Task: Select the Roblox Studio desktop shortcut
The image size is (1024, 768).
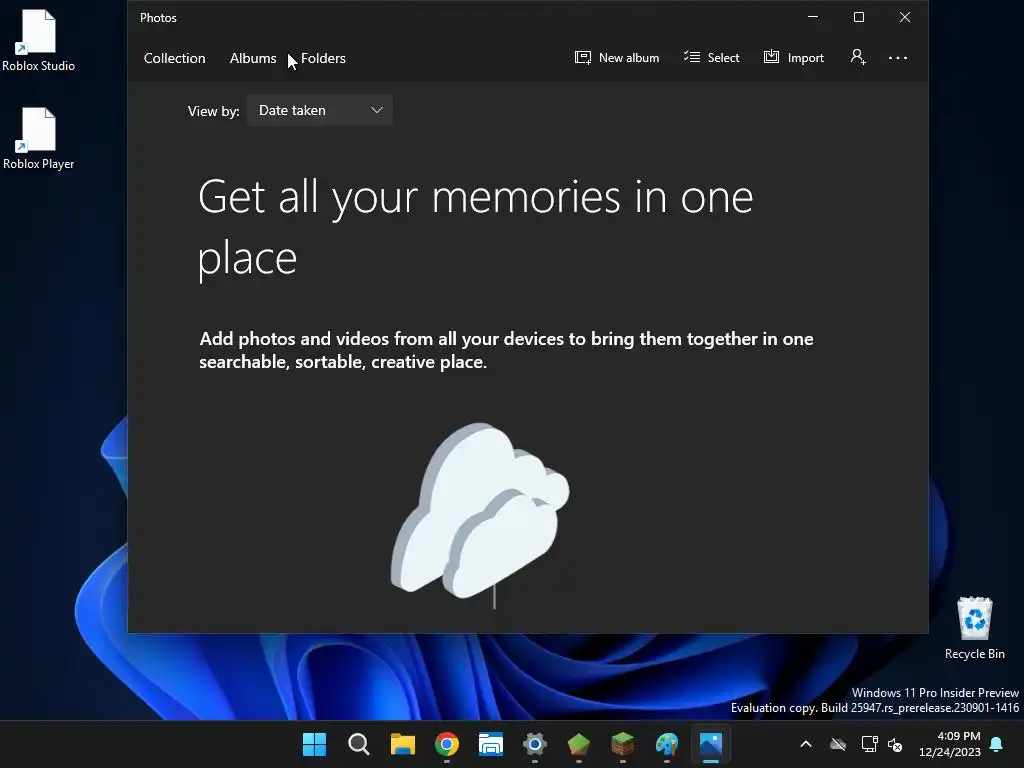Action: coord(39,40)
